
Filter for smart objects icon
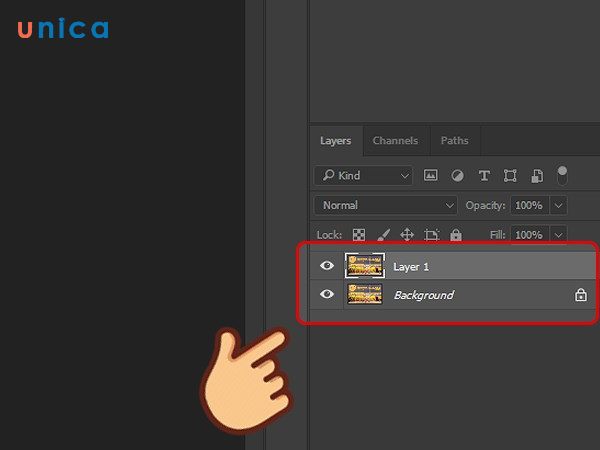point(537,176)
